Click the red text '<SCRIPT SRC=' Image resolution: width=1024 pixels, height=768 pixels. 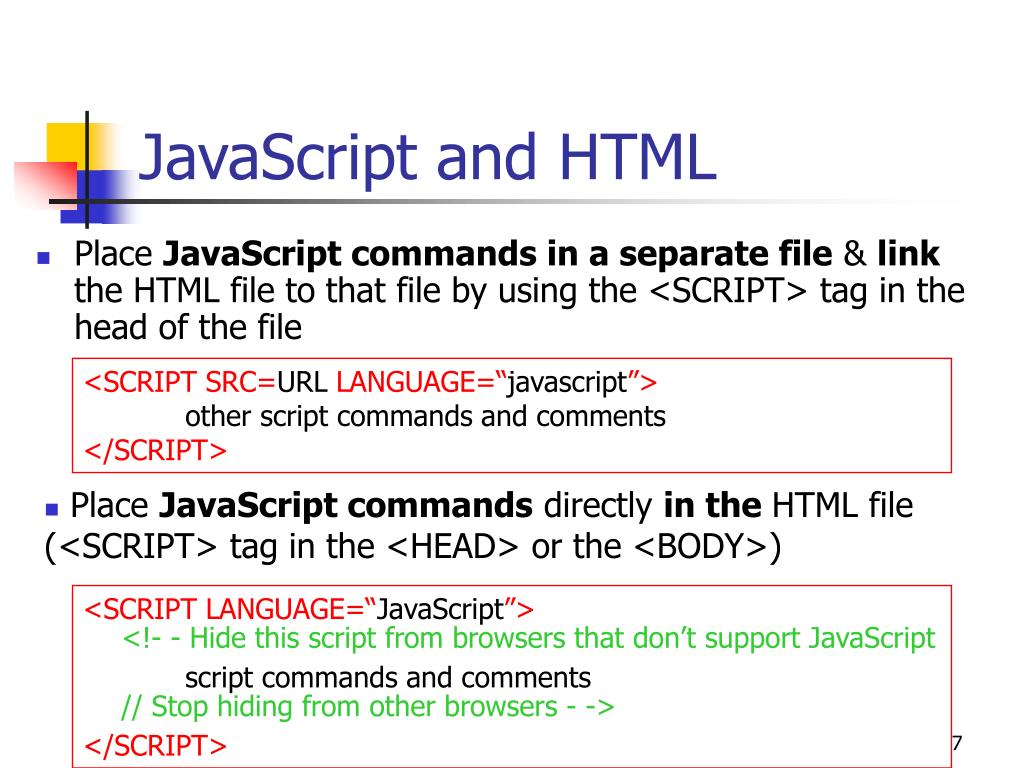click(x=180, y=382)
